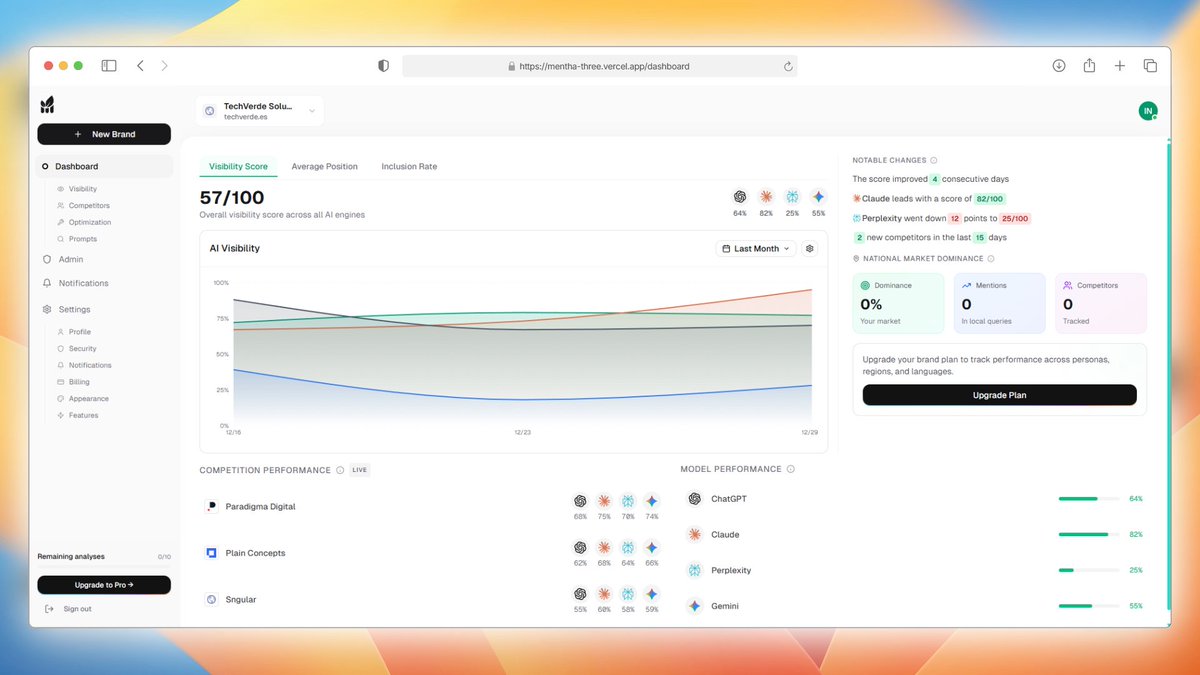Click info icon next to Competition Performance
The width and height of the screenshot is (1200, 675).
340,470
